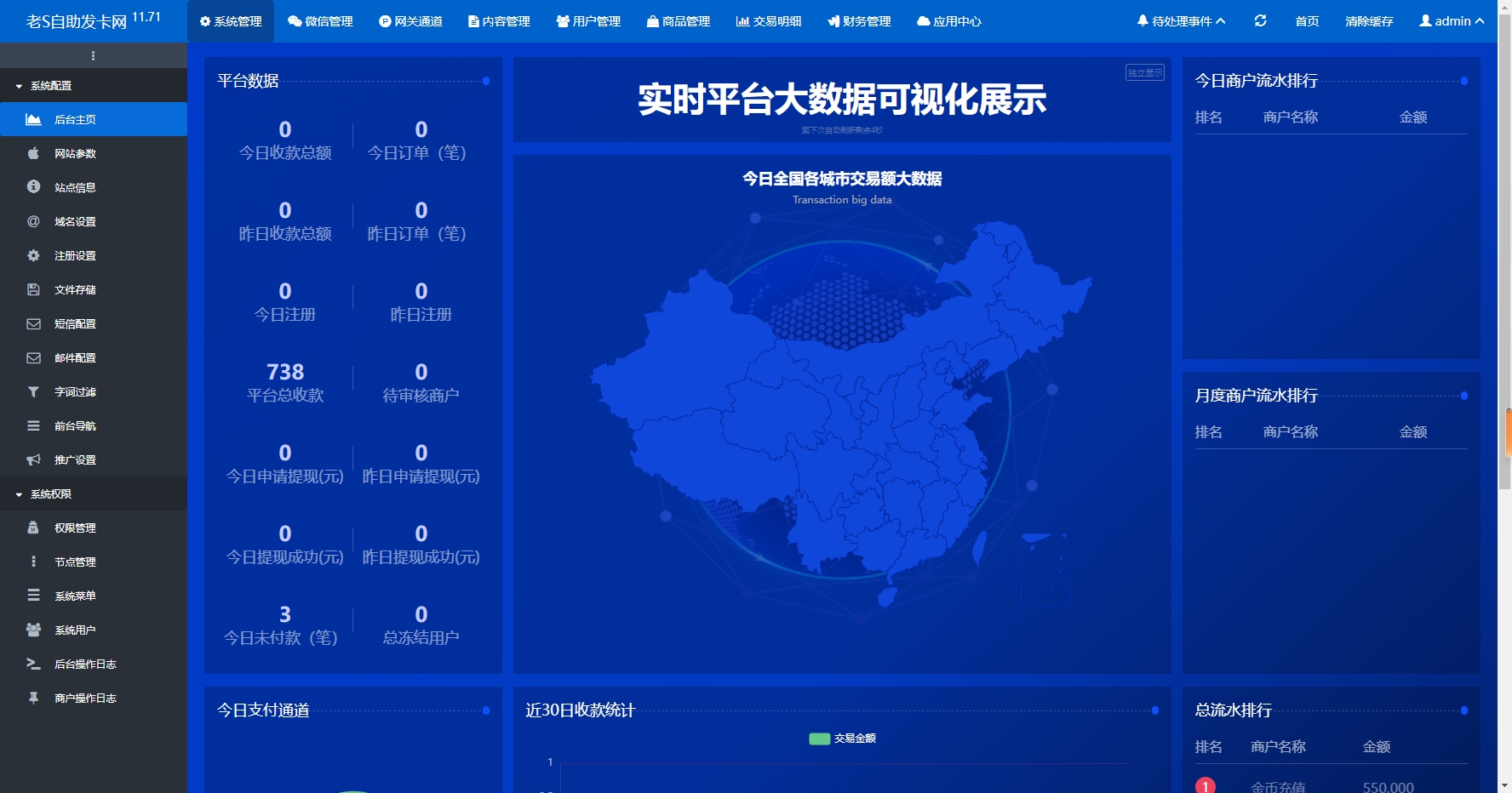
Task: Click the page vertical scrollbar thumb
Action: [x=1504, y=252]
